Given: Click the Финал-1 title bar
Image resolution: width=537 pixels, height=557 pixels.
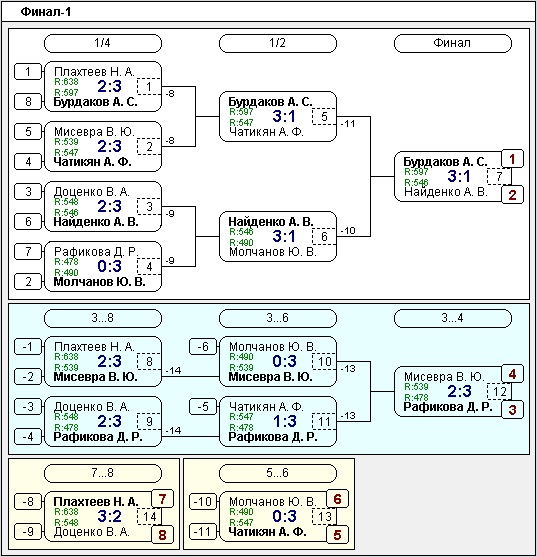Looking at the screenshot, I should [x=268, y=12].
